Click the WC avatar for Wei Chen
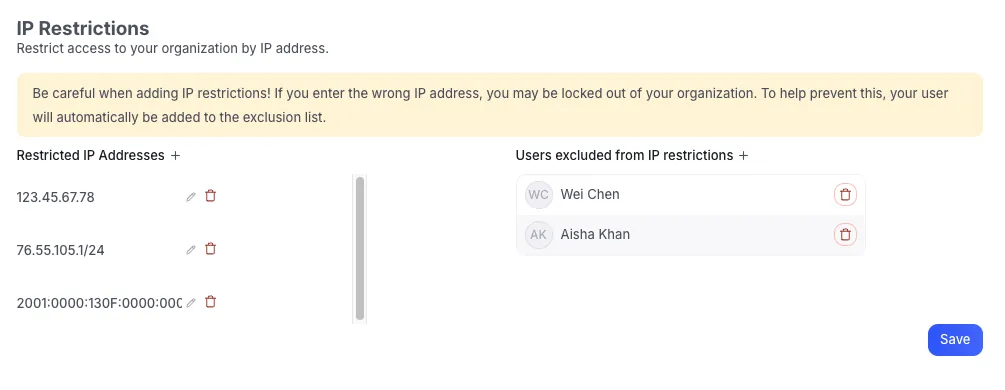The width and height of the screenshot is (1005, 390). [x=538, y=194]
